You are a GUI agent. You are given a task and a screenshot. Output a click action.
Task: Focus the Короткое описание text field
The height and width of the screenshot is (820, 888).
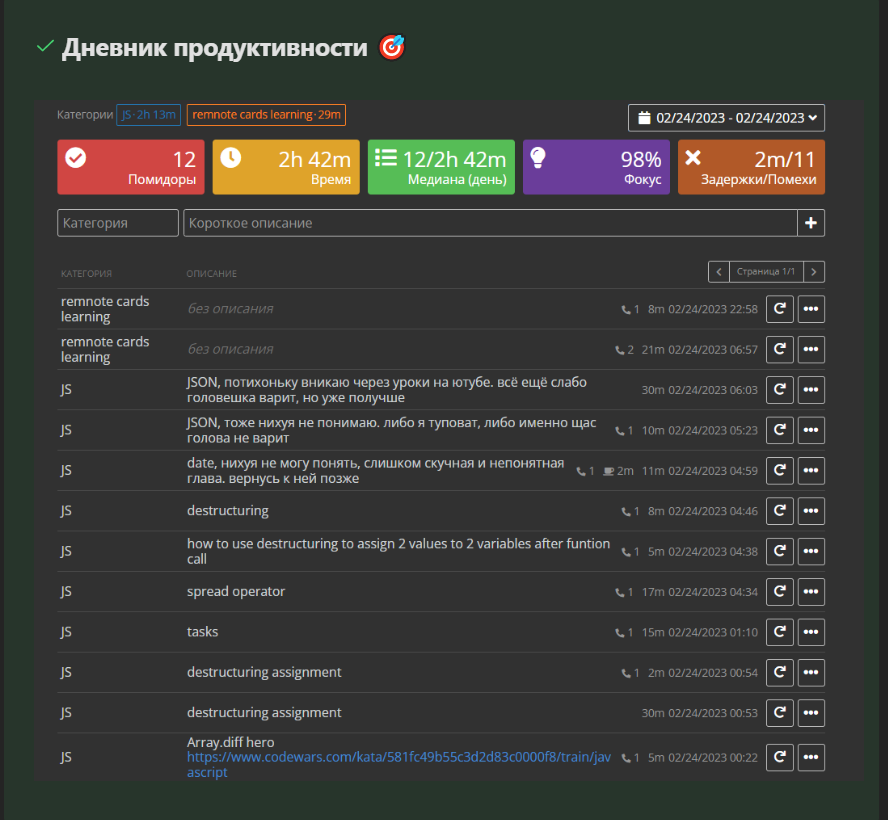tap(490, 223)
